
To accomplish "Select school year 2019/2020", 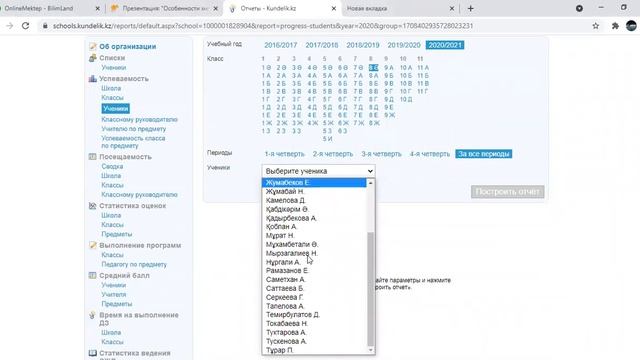I will point(404,45).
